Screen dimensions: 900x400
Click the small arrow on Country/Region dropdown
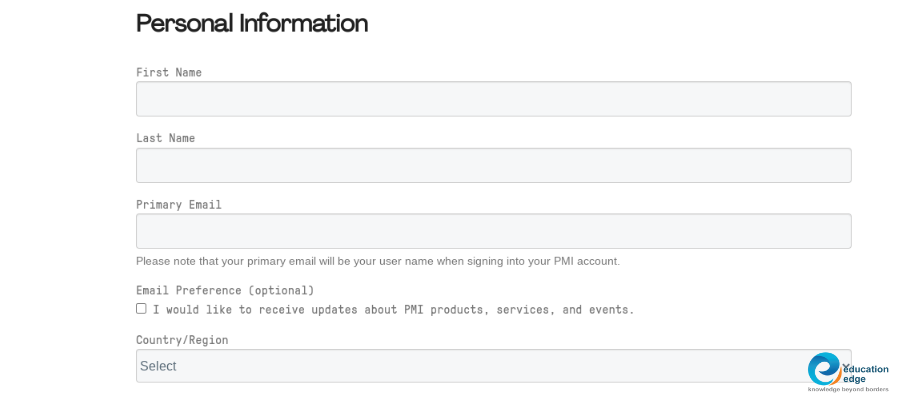click(x=845, y=365)
